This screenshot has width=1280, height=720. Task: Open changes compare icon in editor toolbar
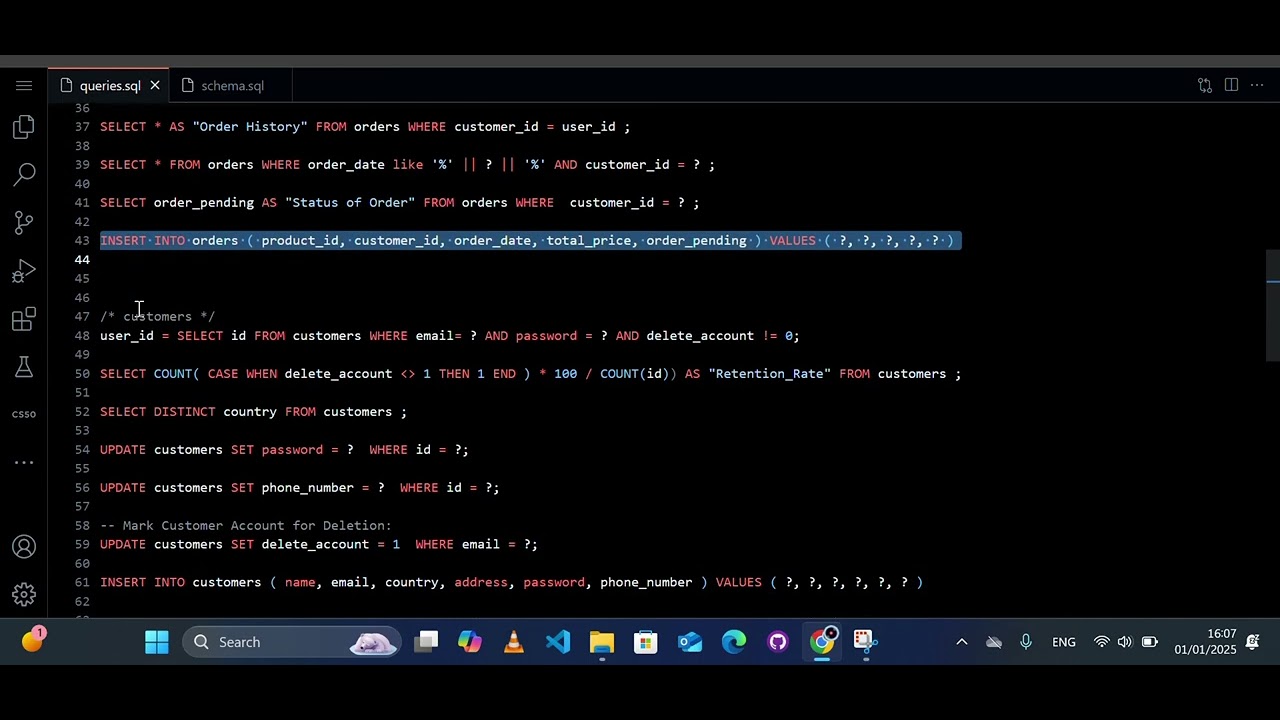coord(1205,86)
